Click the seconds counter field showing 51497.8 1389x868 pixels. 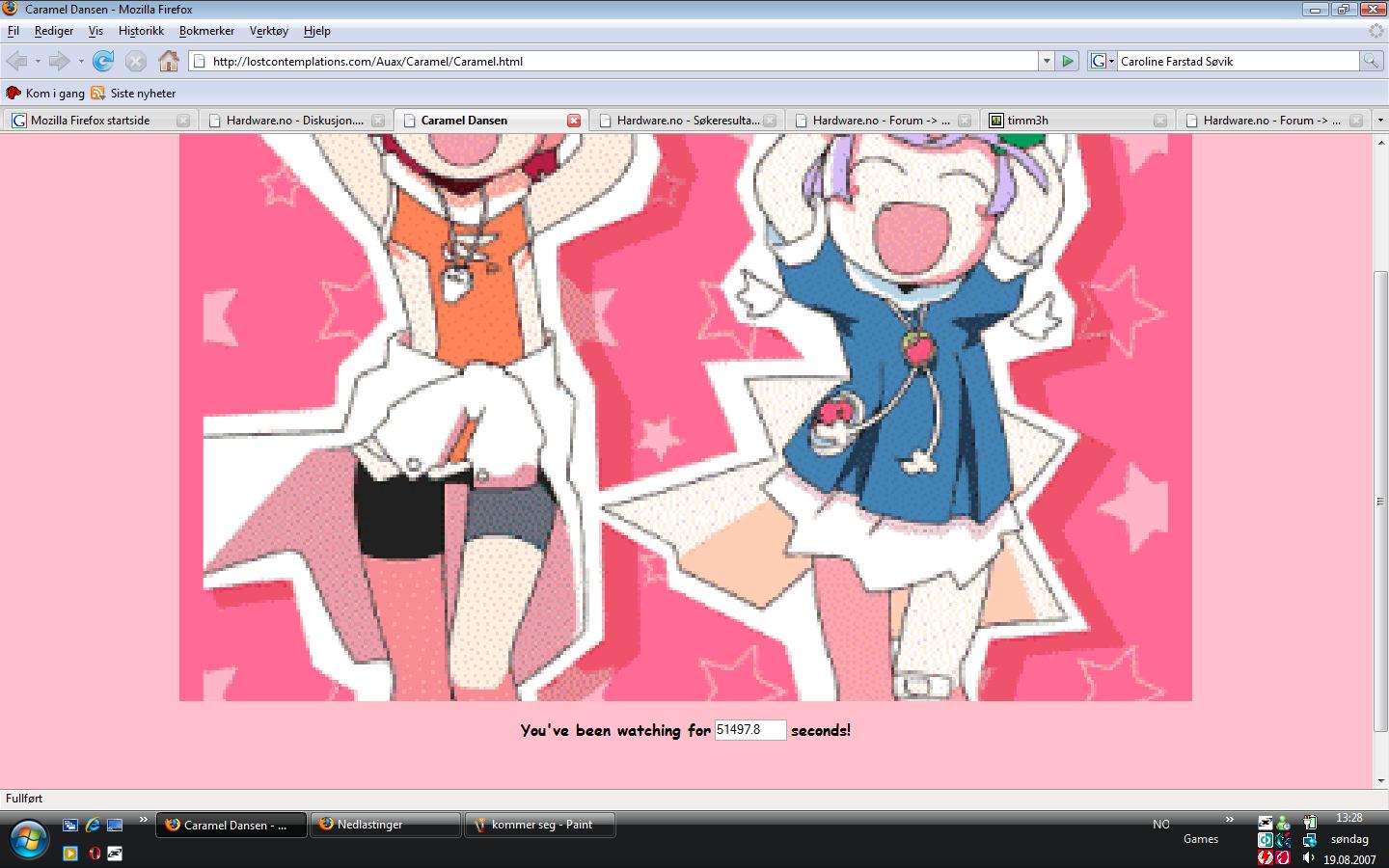pyautogui.click(x=750, y=730)
